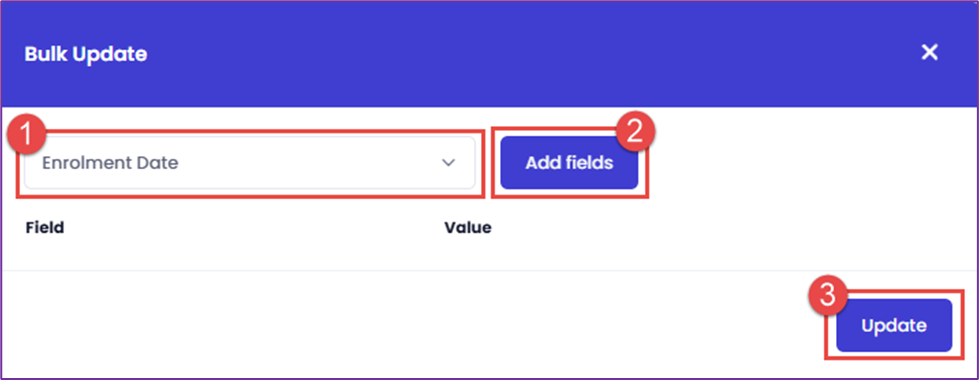Select the Field column header
Screen dimensions: 979x380
[x=45, y=227]
